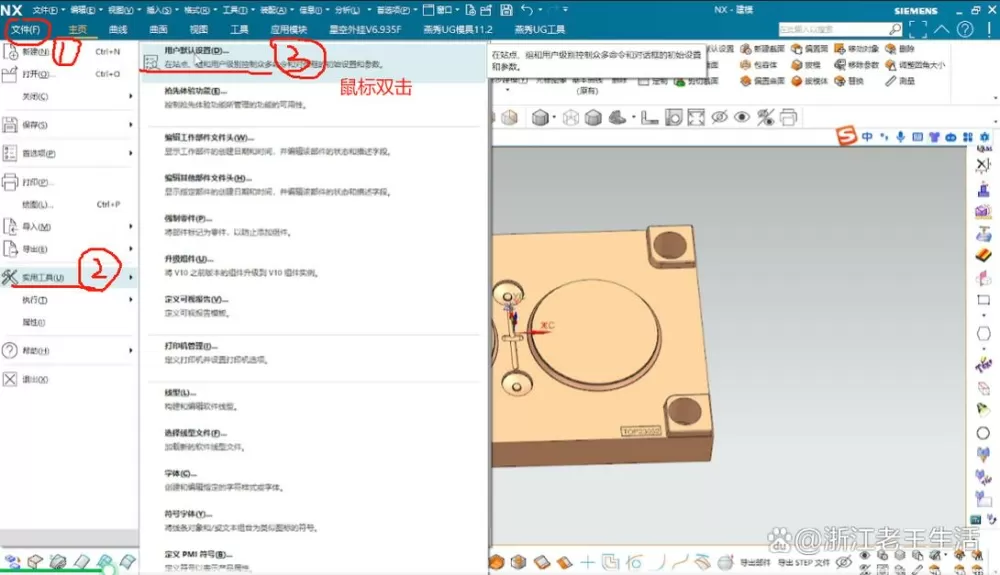Click the 移除参数 ribbon command
Viewport: 1000px width, 575px height.
pyautogui.click(x=857, y=65)
